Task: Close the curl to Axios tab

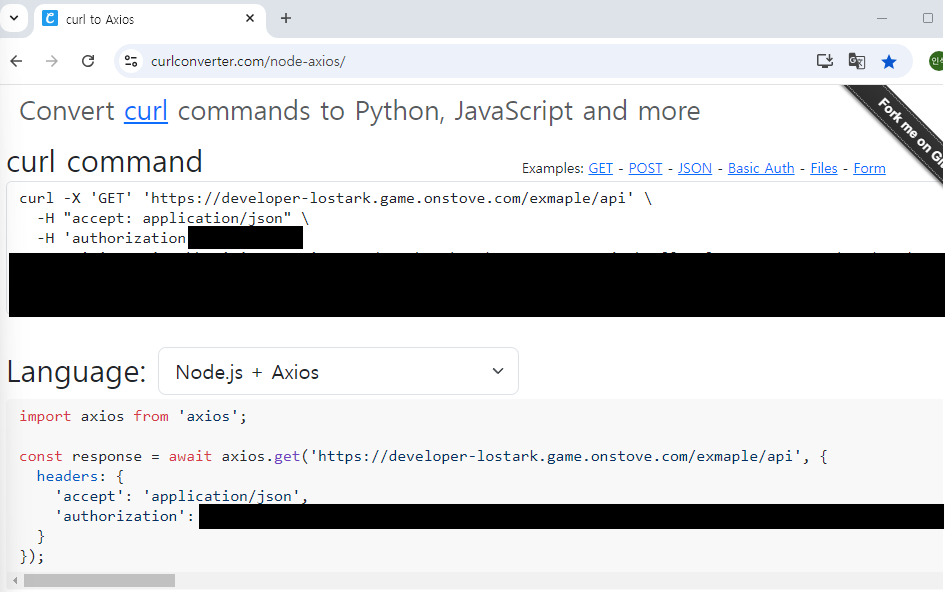Action: (250, 19)
